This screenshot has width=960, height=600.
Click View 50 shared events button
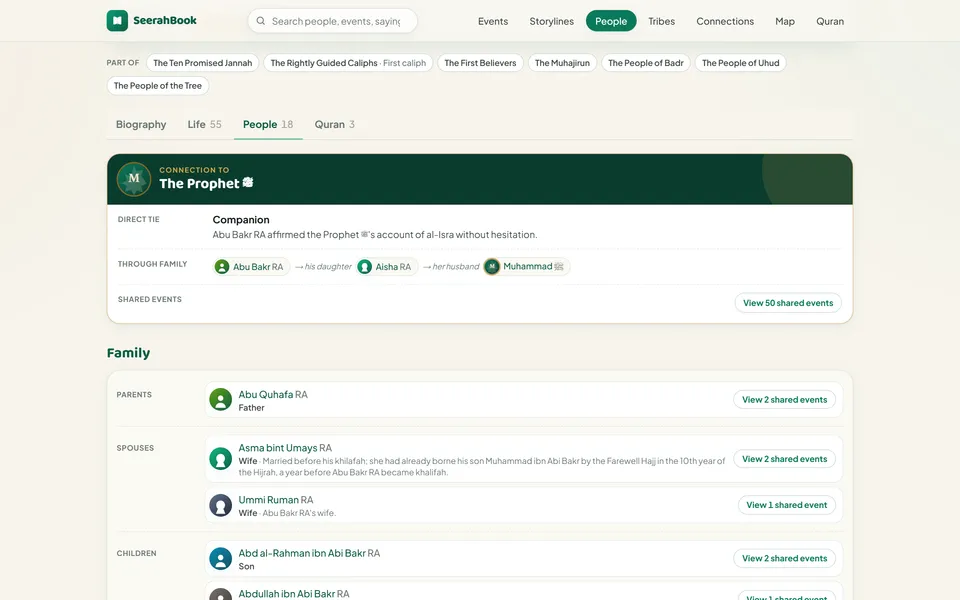click(788, 303)
